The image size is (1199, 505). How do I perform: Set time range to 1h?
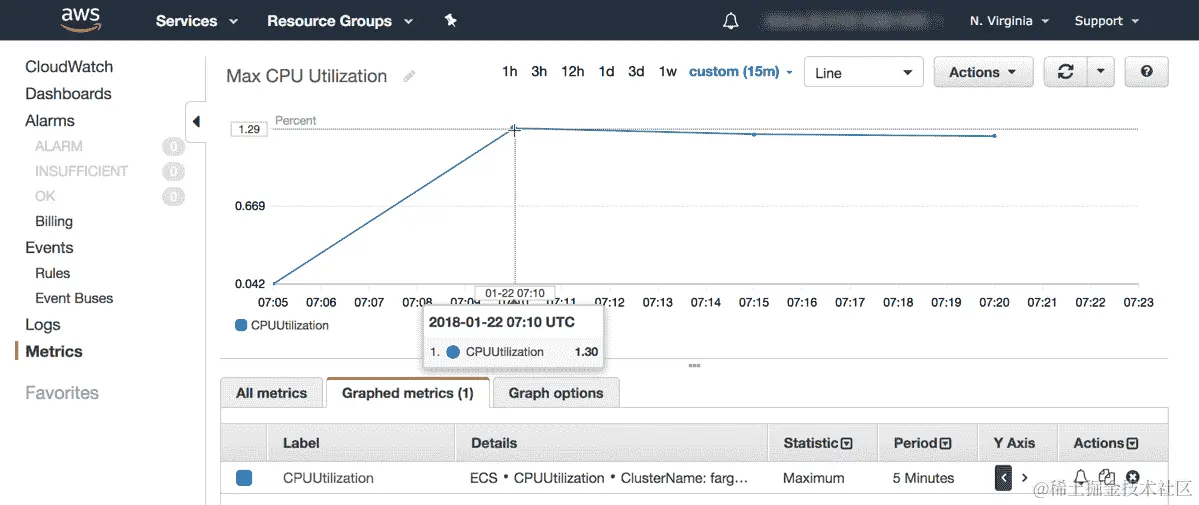click(510, 72)
